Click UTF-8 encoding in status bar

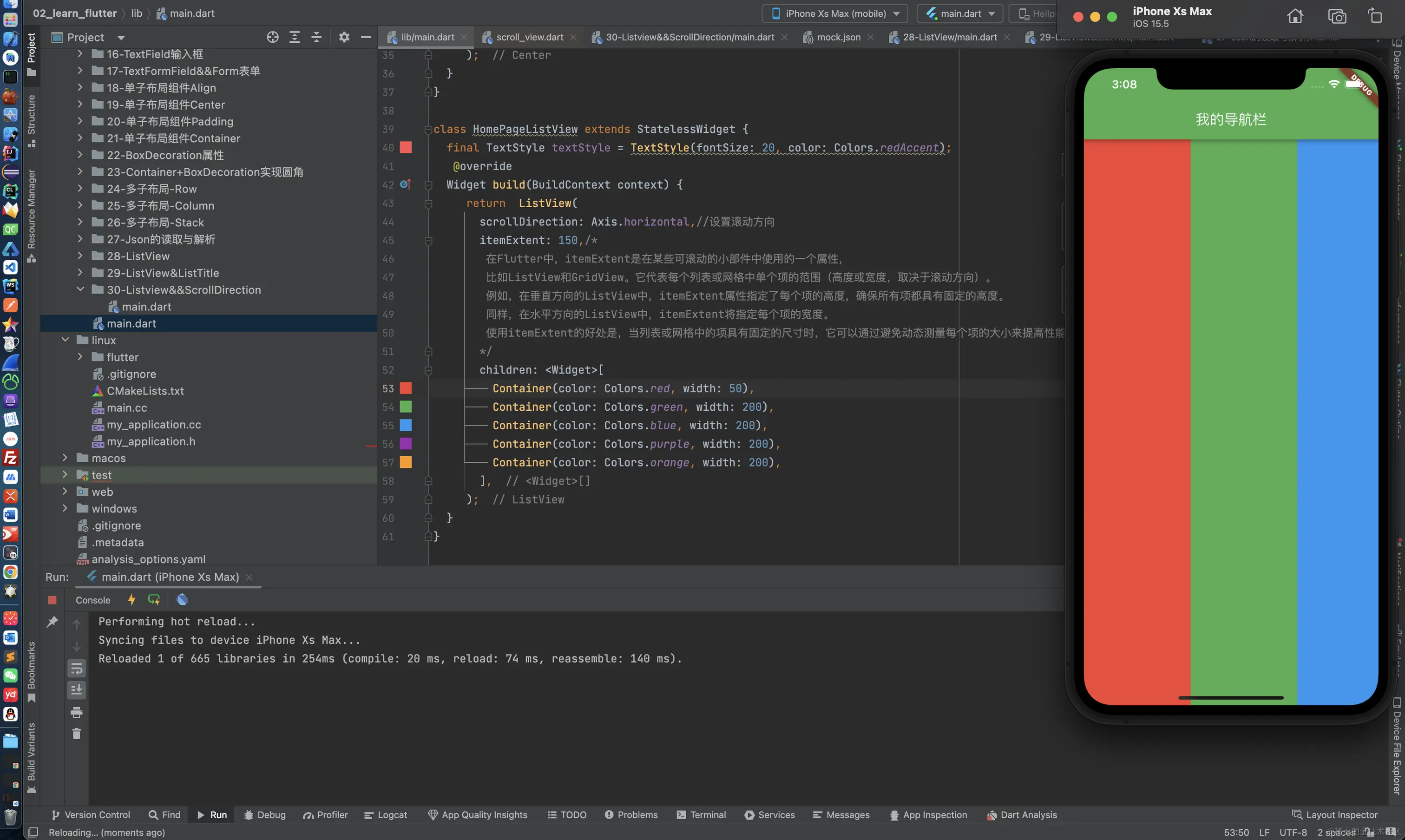(1293, 832)
